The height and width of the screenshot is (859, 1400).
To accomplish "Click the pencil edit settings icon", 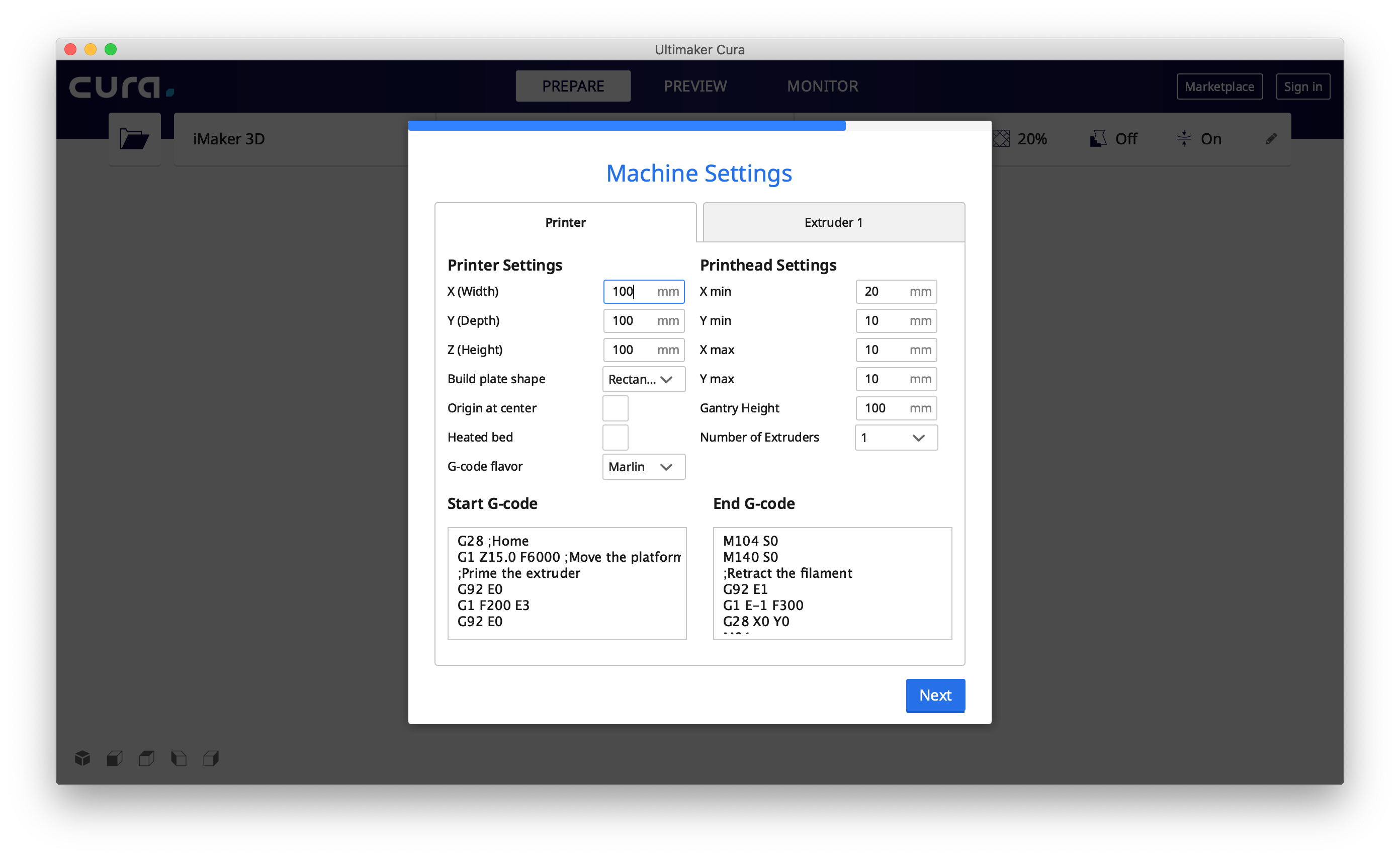I will point(1272,139).
